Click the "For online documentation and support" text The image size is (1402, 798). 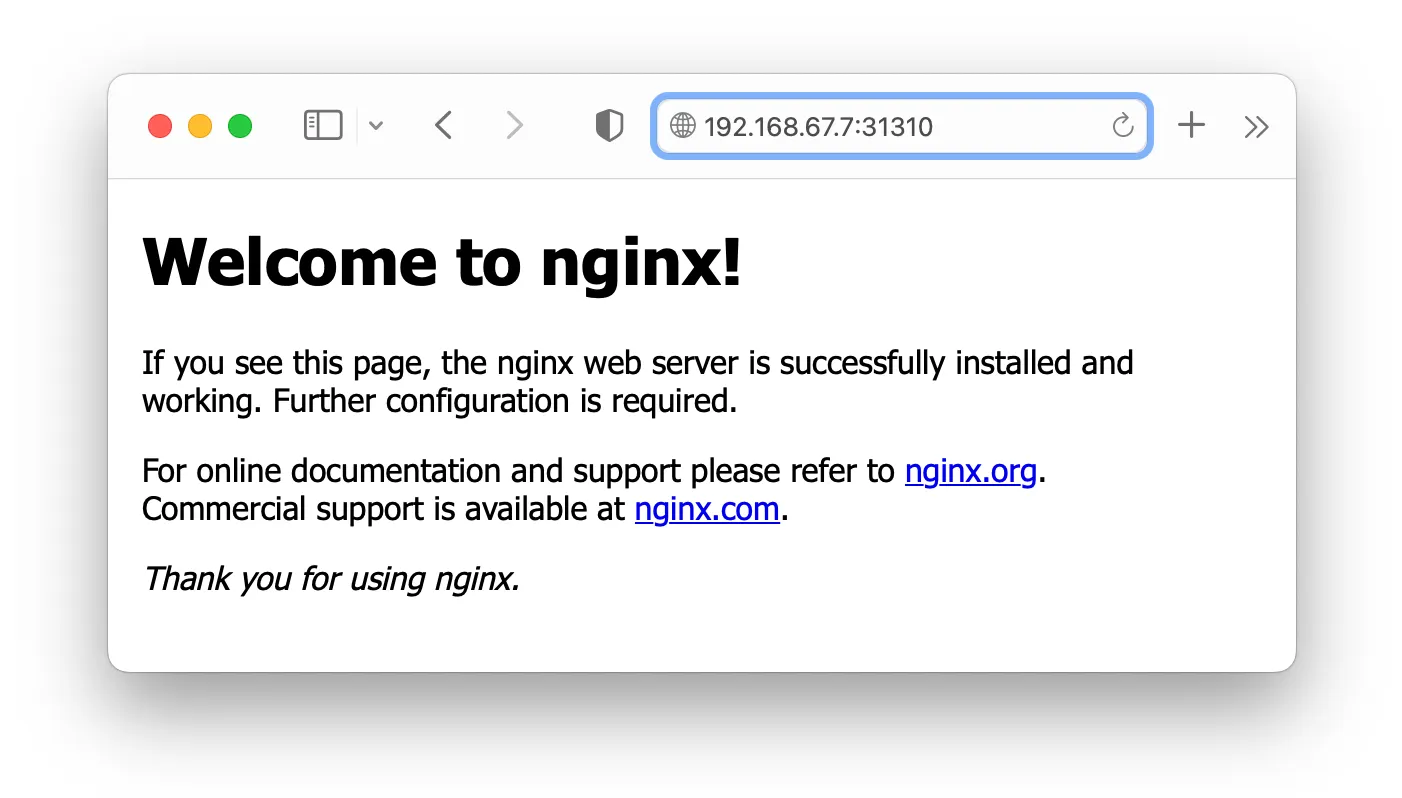pos(412,470)
